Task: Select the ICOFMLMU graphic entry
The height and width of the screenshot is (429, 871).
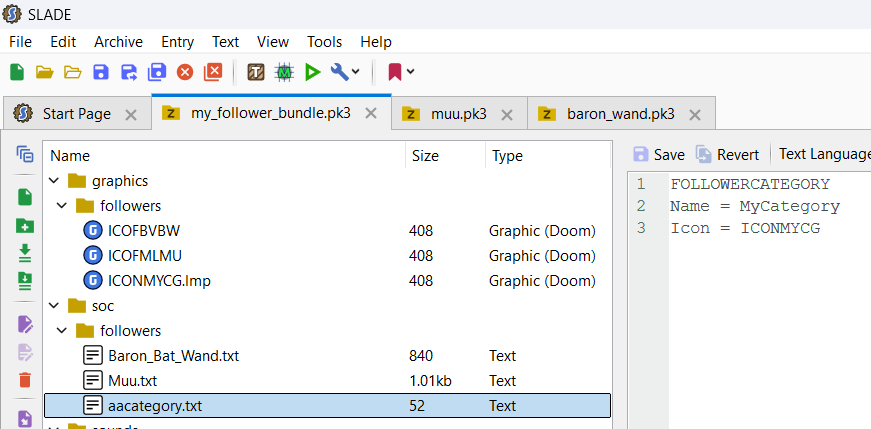Action: coord(327,256)
